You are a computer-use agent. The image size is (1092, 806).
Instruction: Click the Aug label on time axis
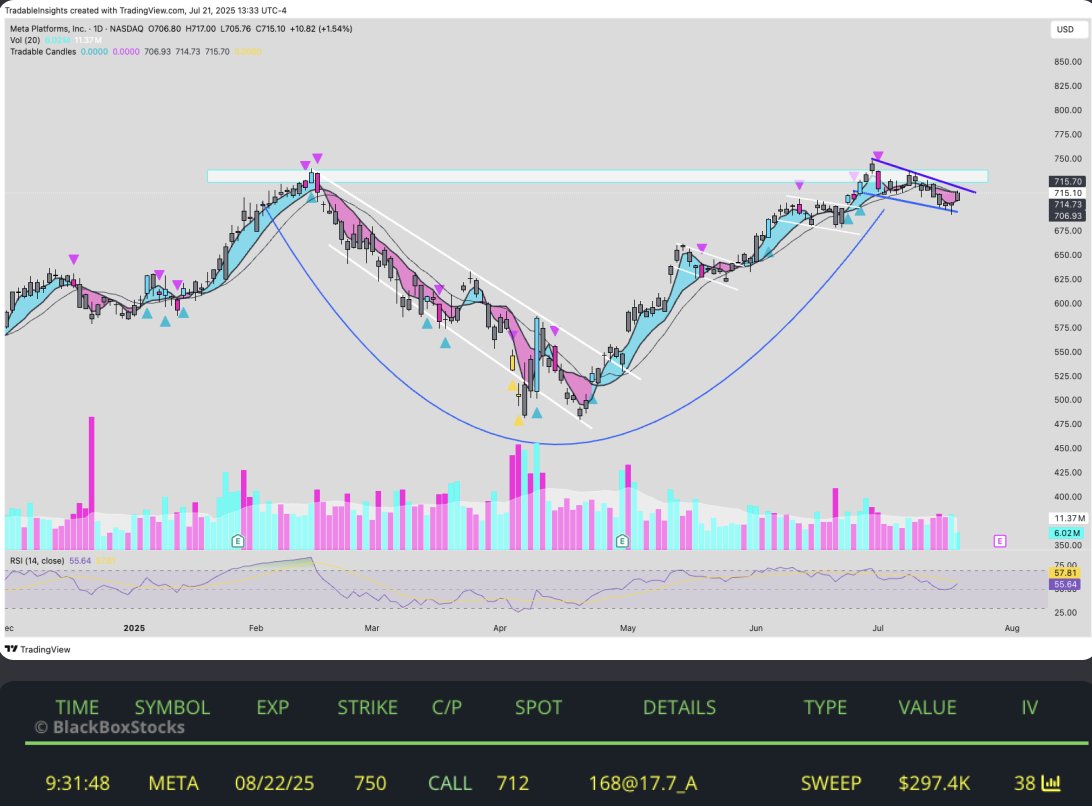coord(1012,628)
